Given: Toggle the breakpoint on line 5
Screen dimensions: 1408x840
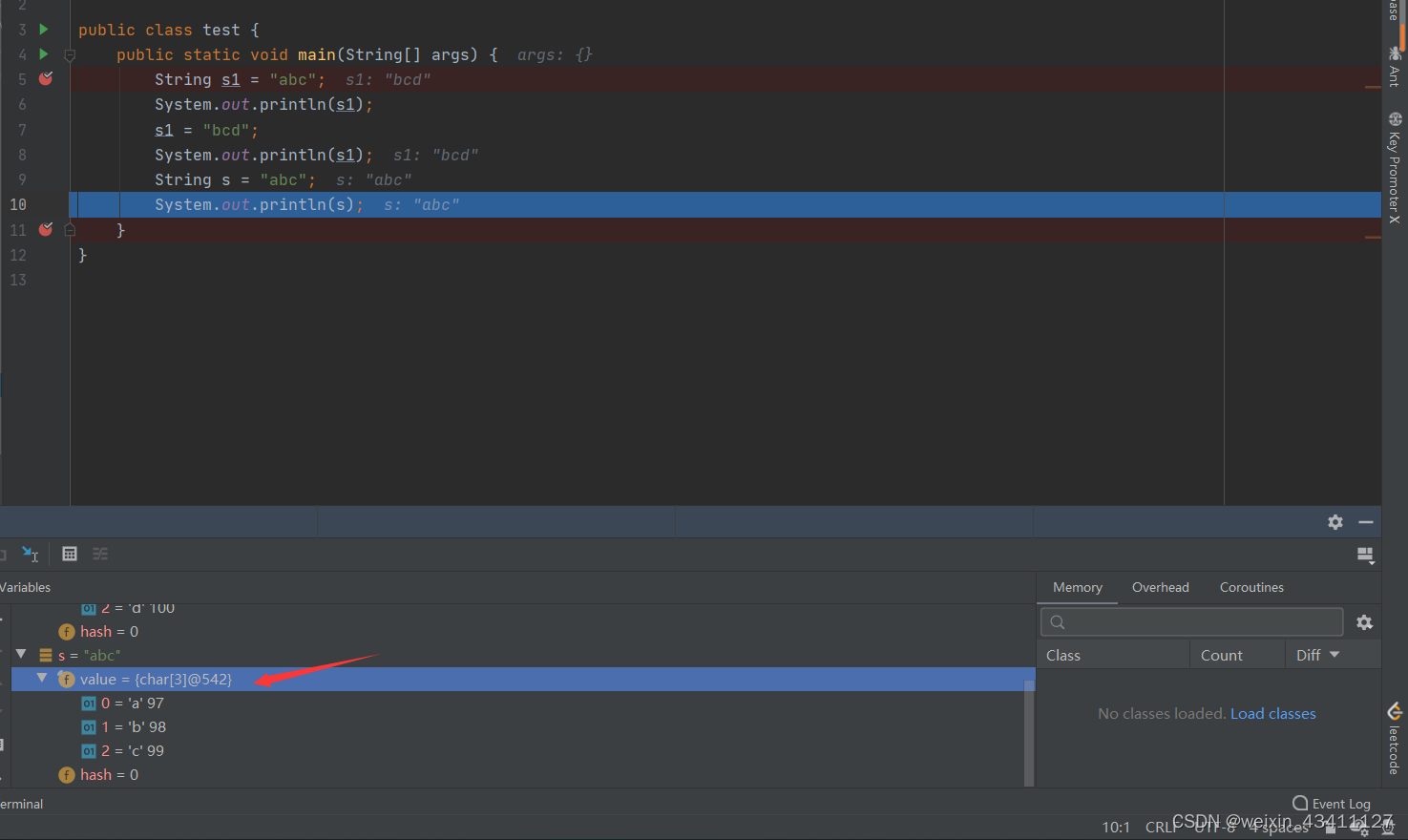Looking at the screenshot, I should 46,79.
